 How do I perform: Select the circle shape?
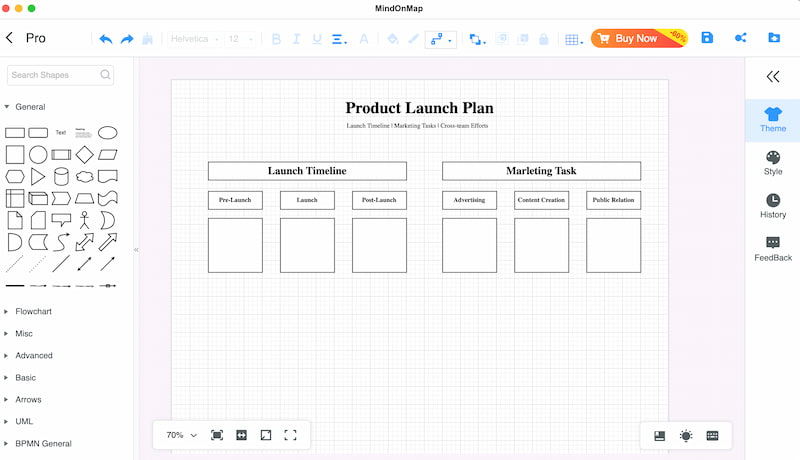pos(38,155)
